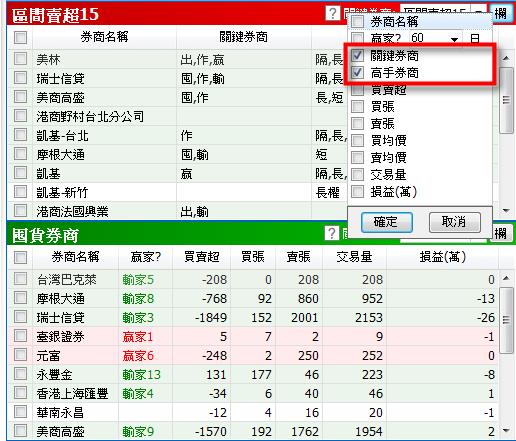Click -1849 value in 瑞士信貸 row
This screenshot has width=516, height=441.
point(211,318)
